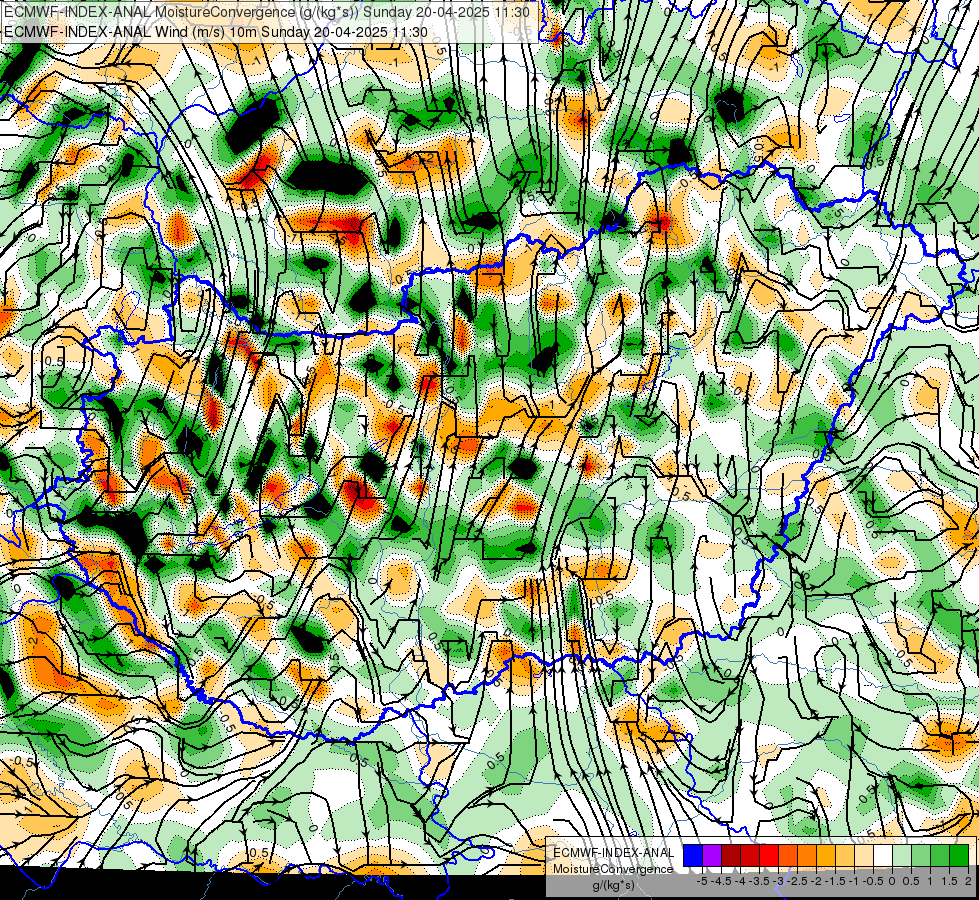The width and height of the screenshot is (979, 900).
Task: Click the red-orange swatch between -3 and -2.5
Action: point(788,855)
